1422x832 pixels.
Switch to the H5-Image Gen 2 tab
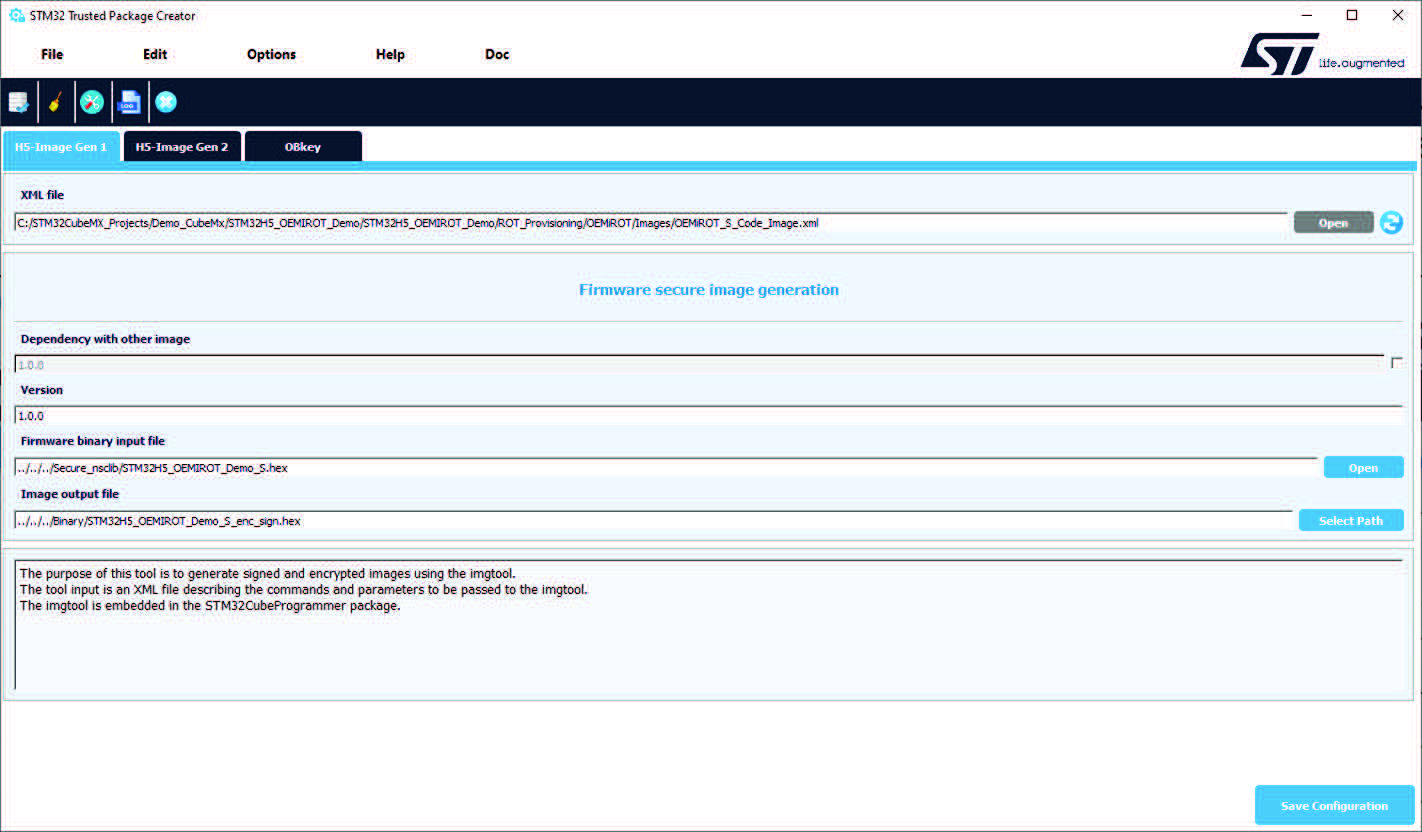pos(182,146)
